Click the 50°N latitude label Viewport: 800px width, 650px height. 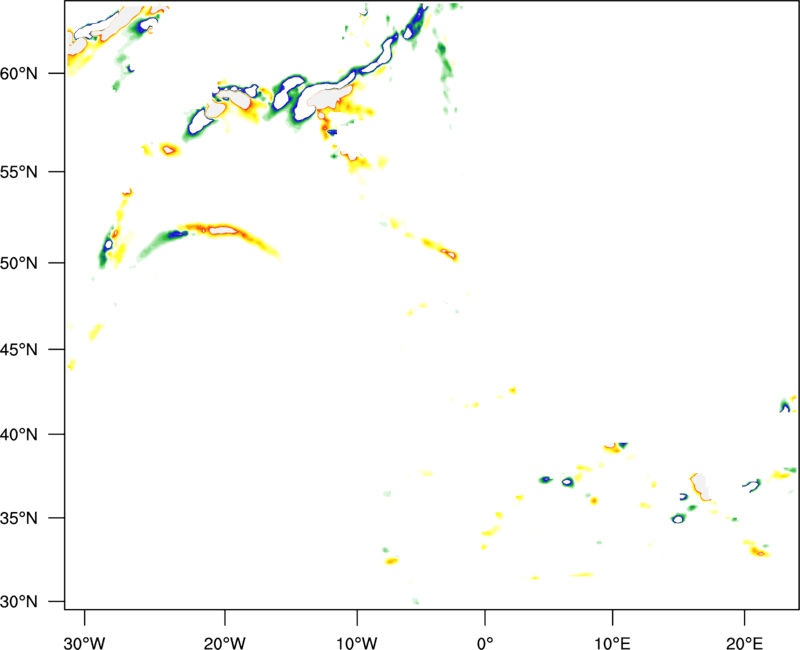click(x=19, y=263)
